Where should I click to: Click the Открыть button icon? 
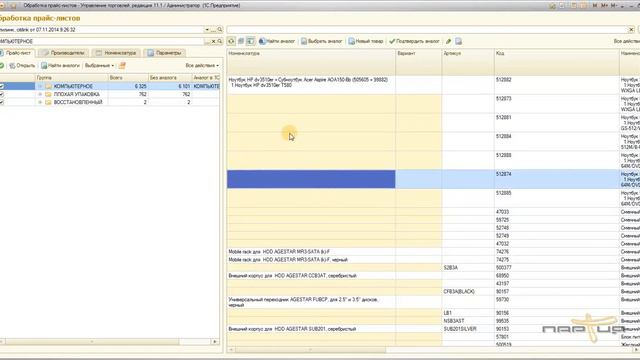tap(12, 65)
